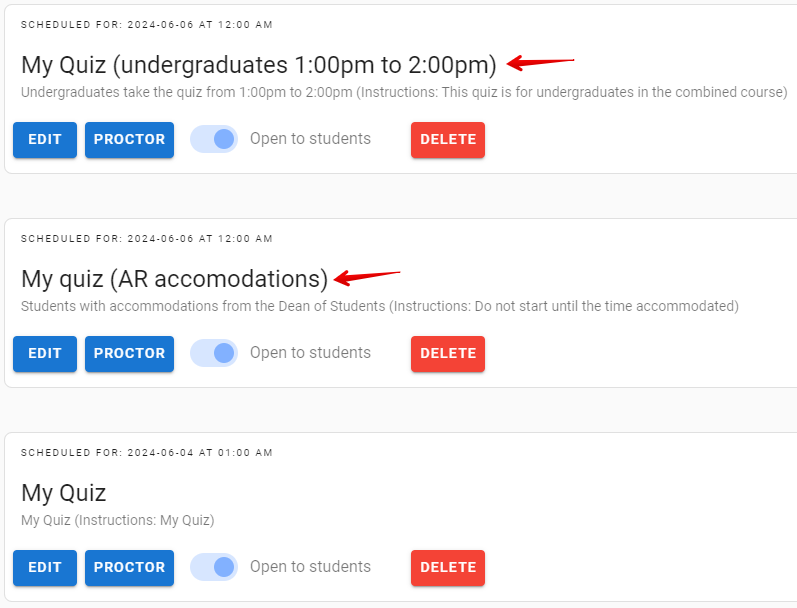Click 'Open to students' label on AR accomodations quiz

pyautogui.click(x=310, y=353)
